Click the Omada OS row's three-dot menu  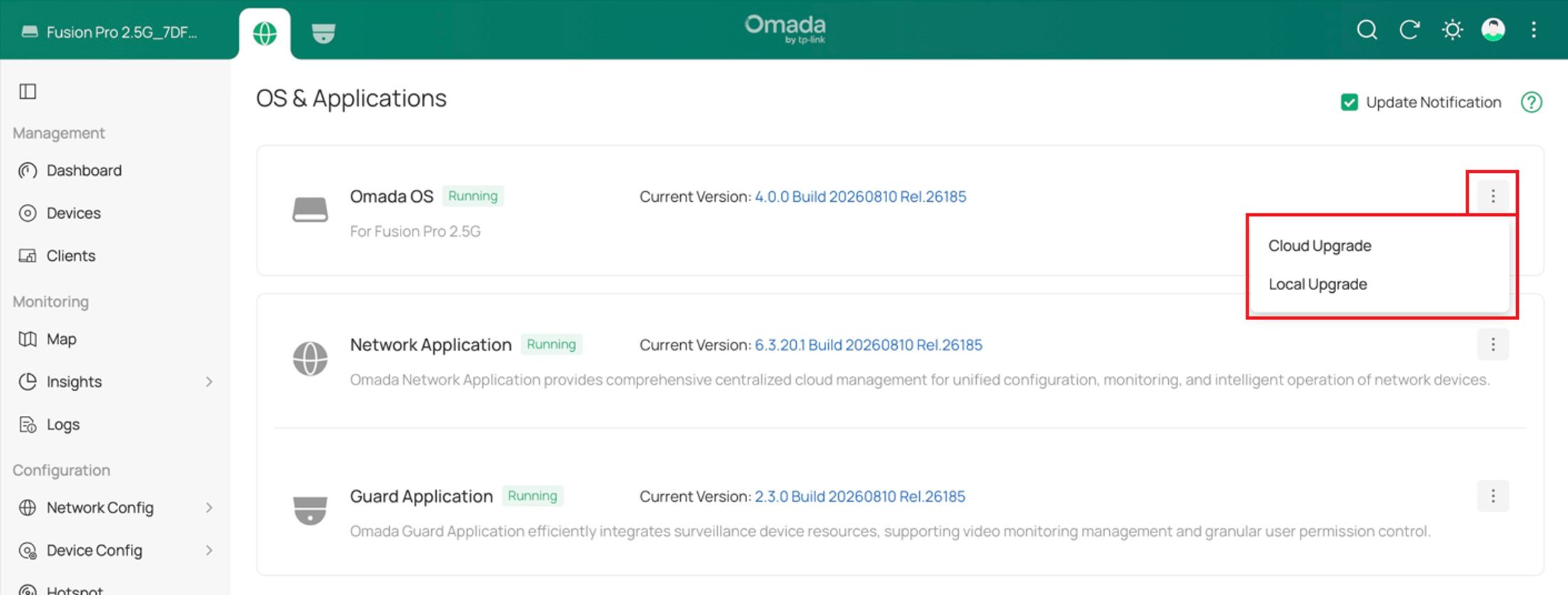1493,195
